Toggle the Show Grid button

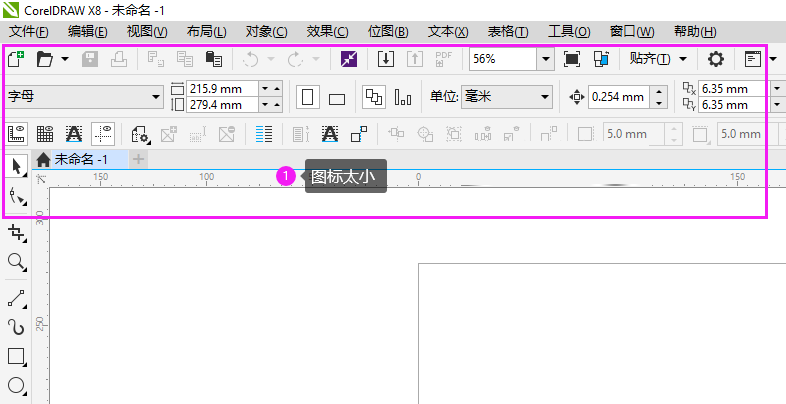tap(45, 134)
